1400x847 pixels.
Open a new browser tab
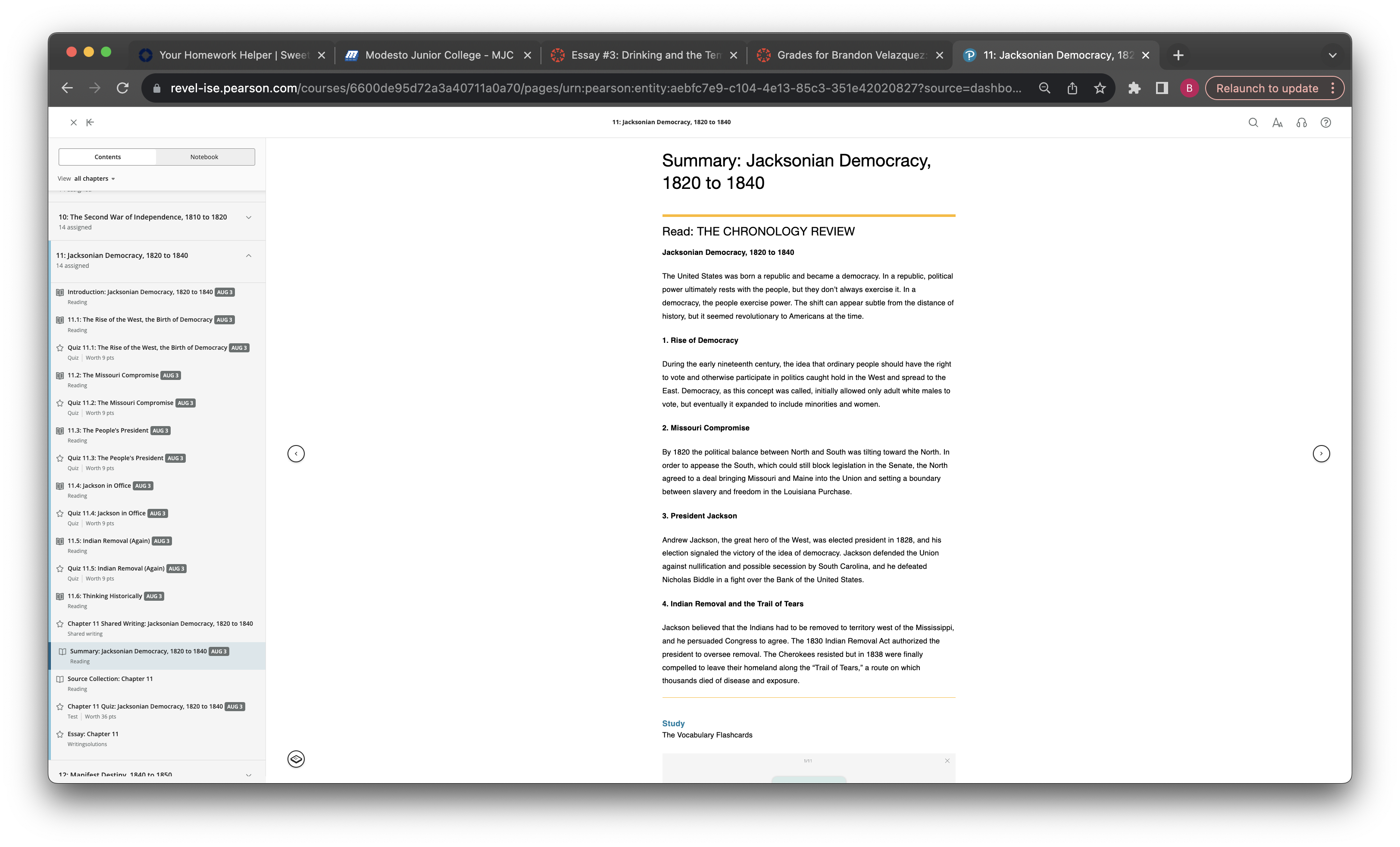1178,55
